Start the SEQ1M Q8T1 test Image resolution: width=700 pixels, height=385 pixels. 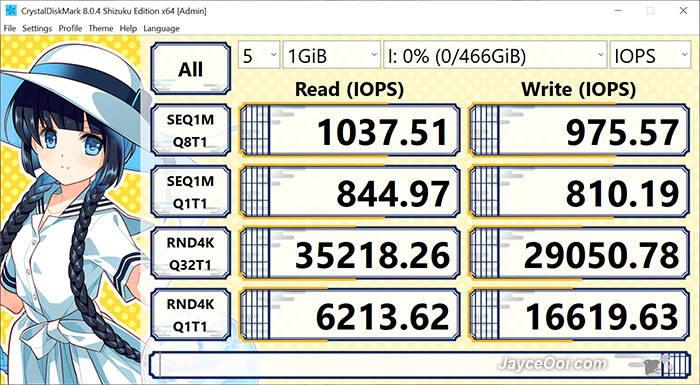pos(191,130)
